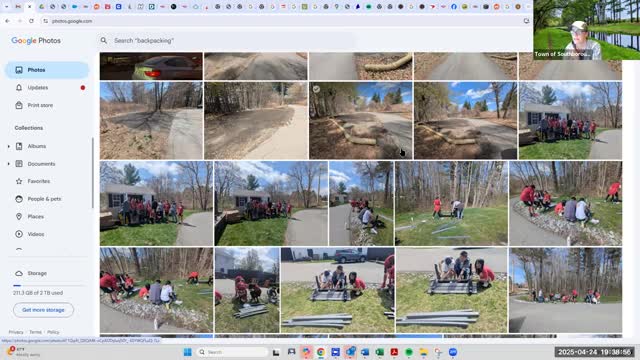Image resolution: width=640 pixels, height=360 pixels.
Task: Expand the Documents collection arrow
Action: coord(9,164)
